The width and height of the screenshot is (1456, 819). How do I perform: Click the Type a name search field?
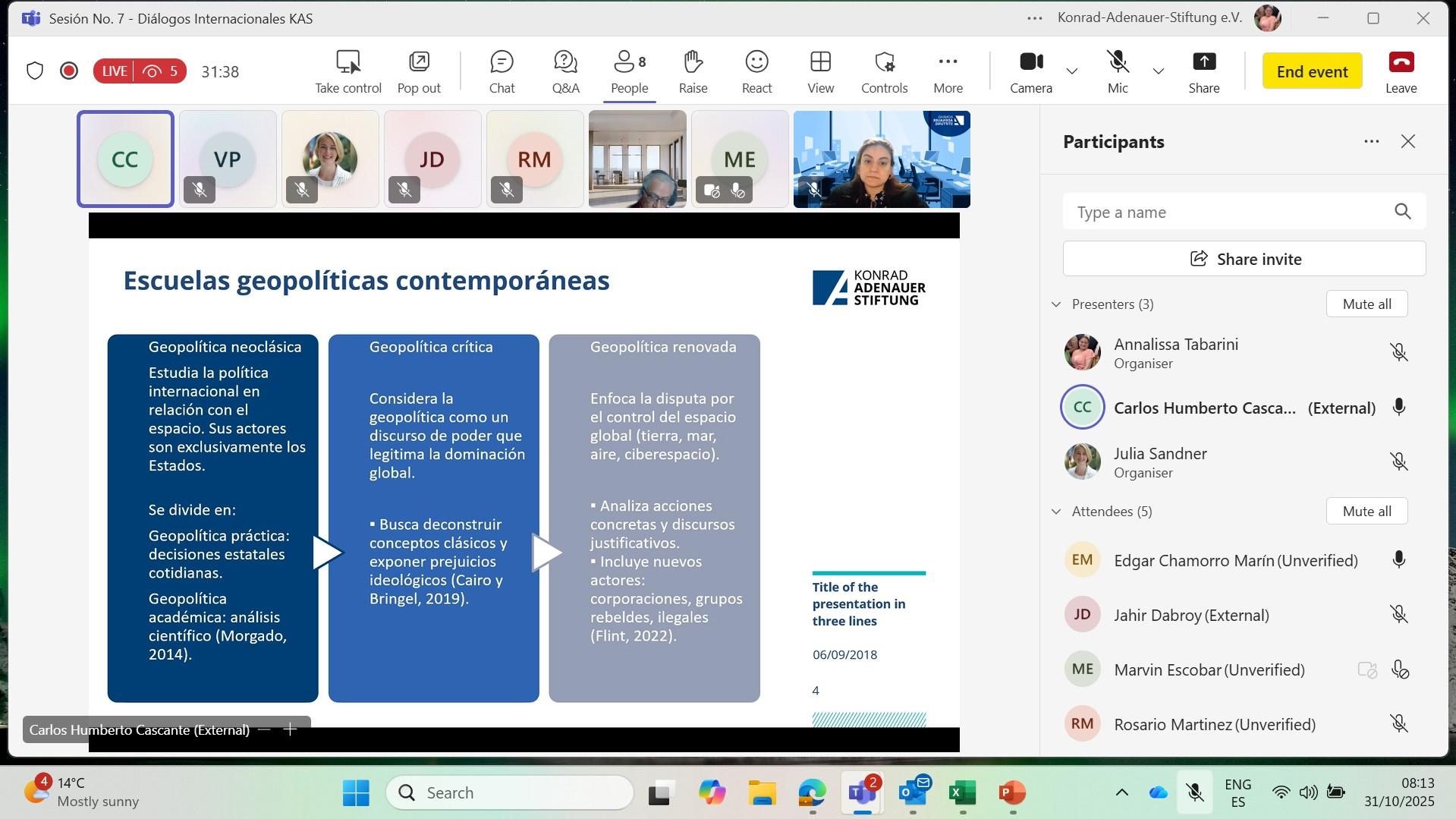pyautogui.click(x=1229, y=212)
